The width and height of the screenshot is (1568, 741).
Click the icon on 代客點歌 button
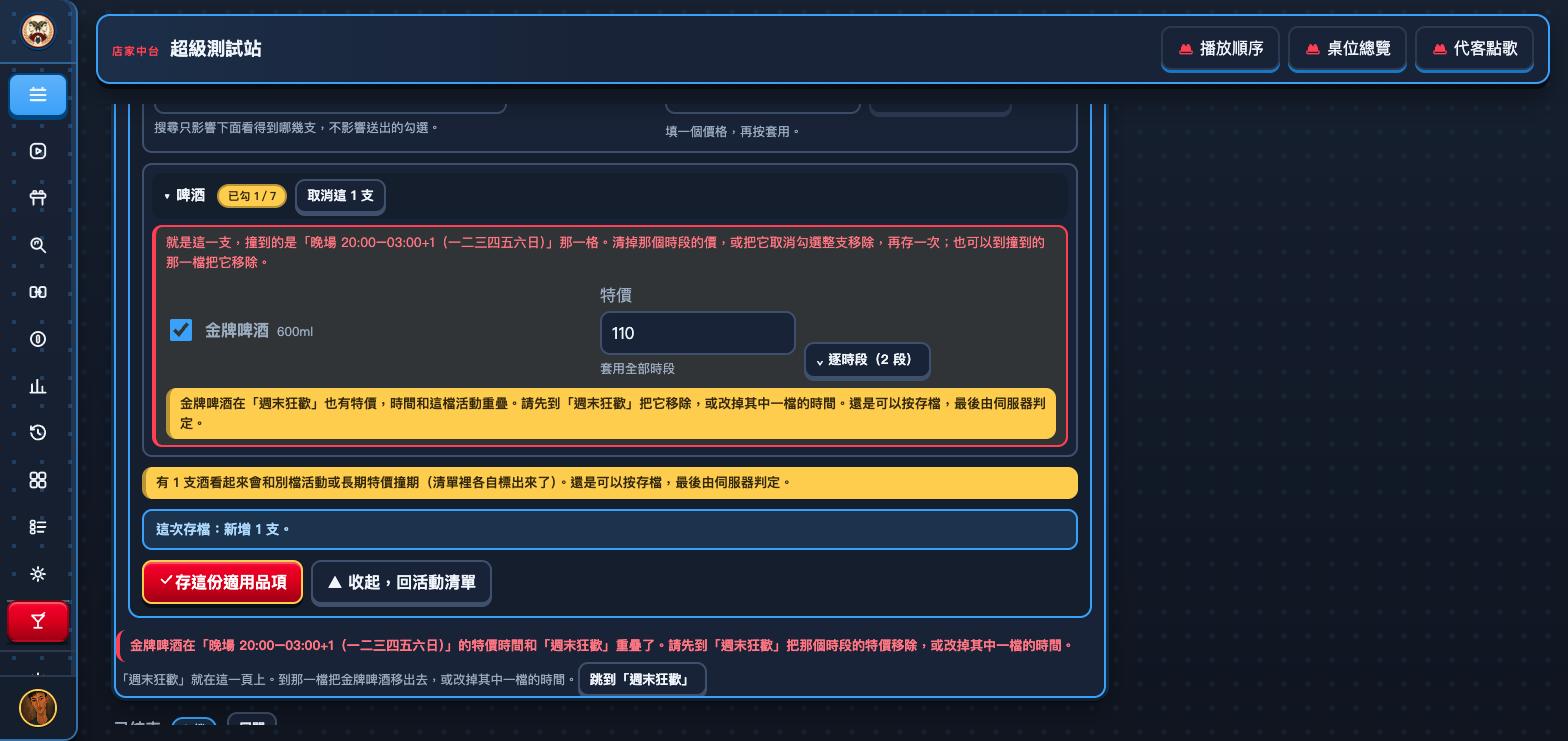(x=1440, y=49)
